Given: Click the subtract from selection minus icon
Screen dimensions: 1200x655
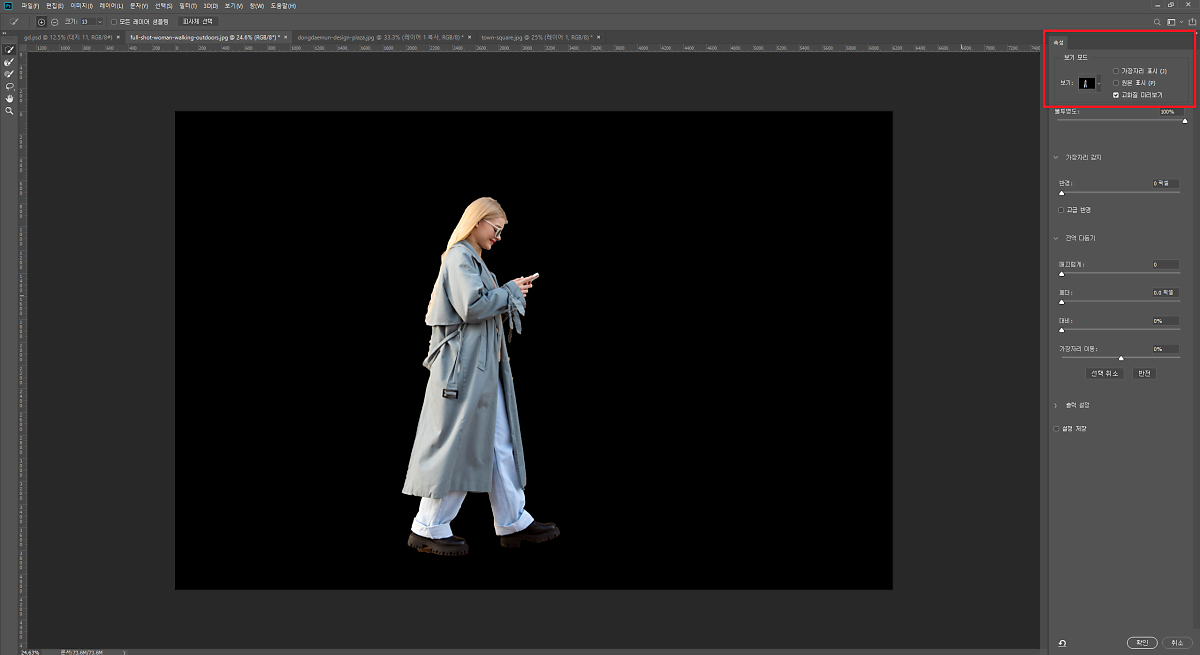Looking at the screenshot, I should pos(54,21).
